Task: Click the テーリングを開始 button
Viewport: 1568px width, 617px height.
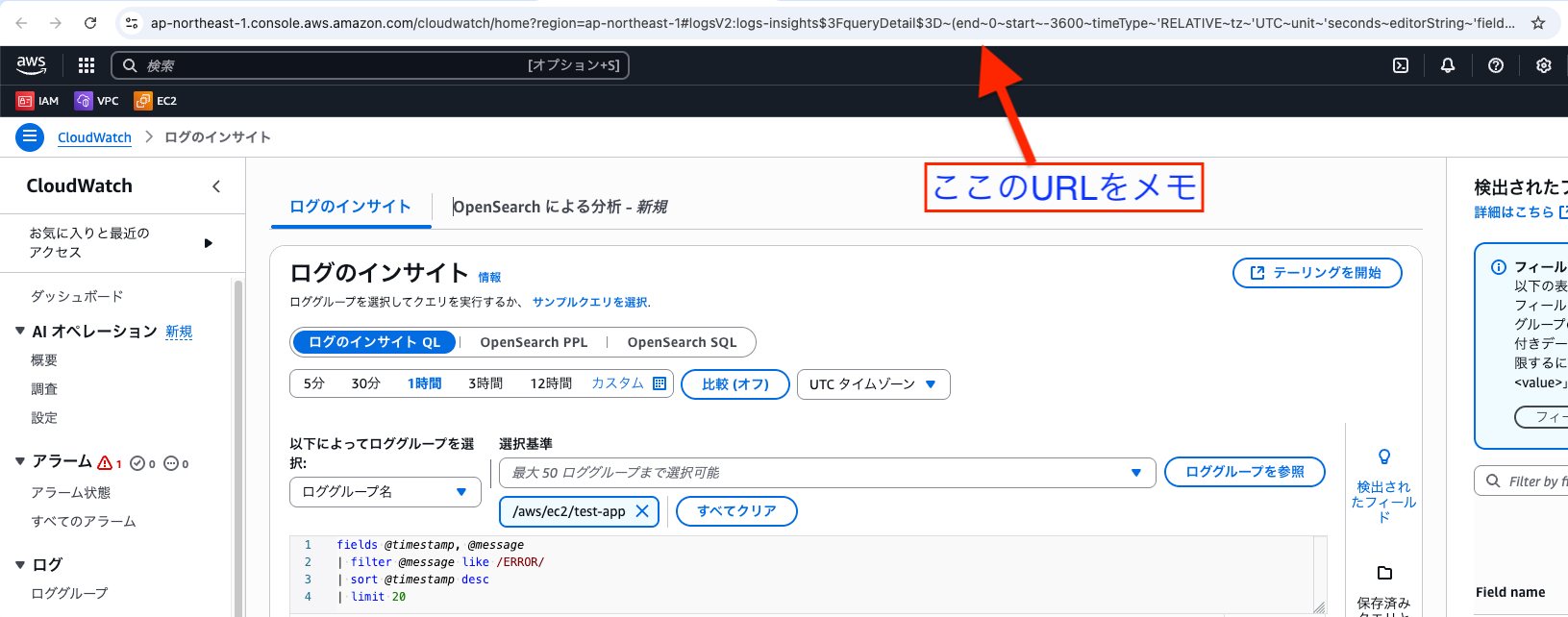Action: pos(1317,273)
